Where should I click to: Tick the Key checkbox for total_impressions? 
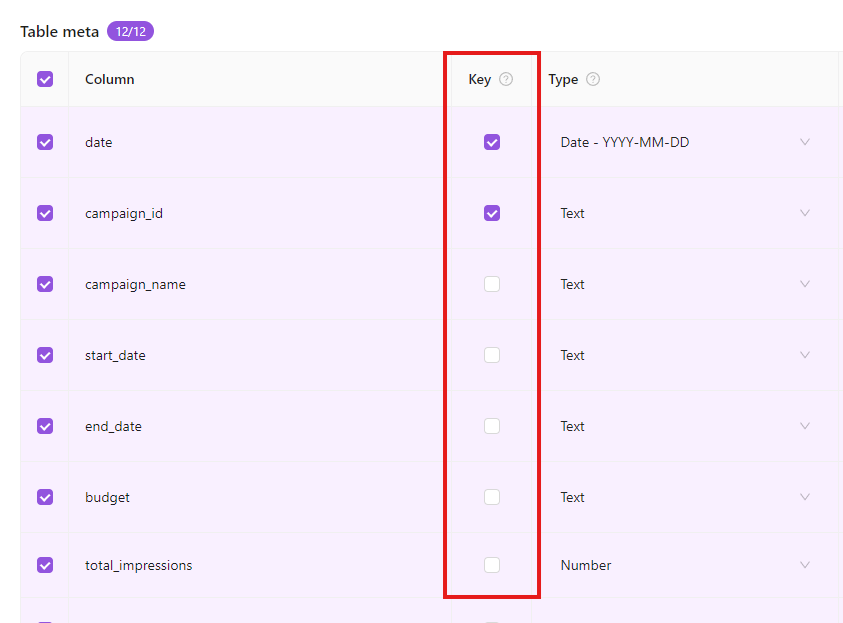pos(491,565)
